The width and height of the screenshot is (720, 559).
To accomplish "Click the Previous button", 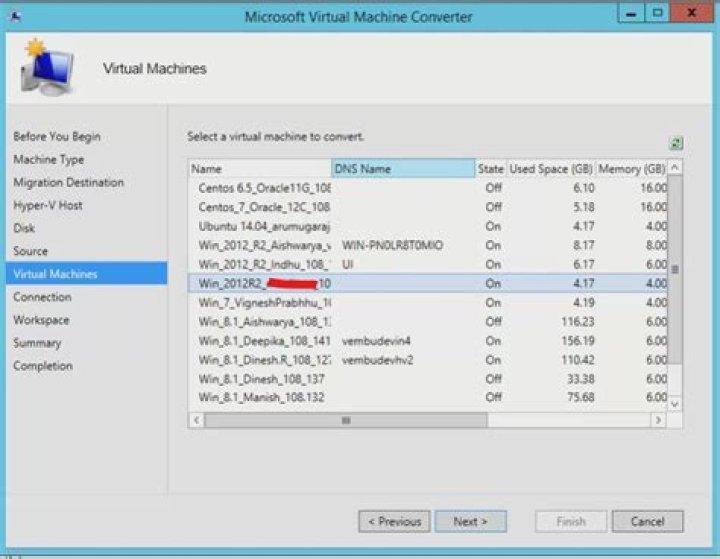I will [394, 521].
